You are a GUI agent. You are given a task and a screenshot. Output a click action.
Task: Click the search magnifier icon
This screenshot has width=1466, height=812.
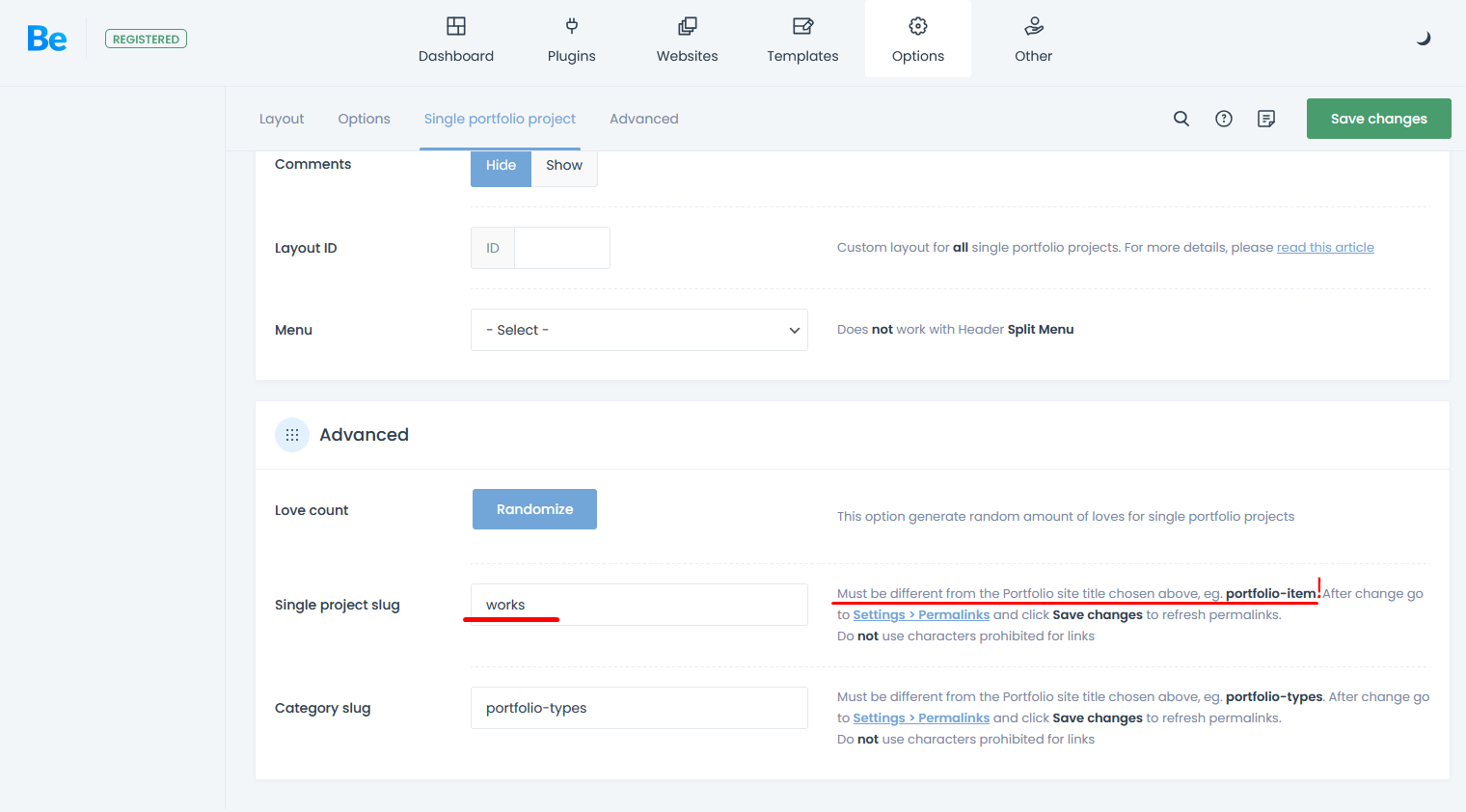(1181, 119)
